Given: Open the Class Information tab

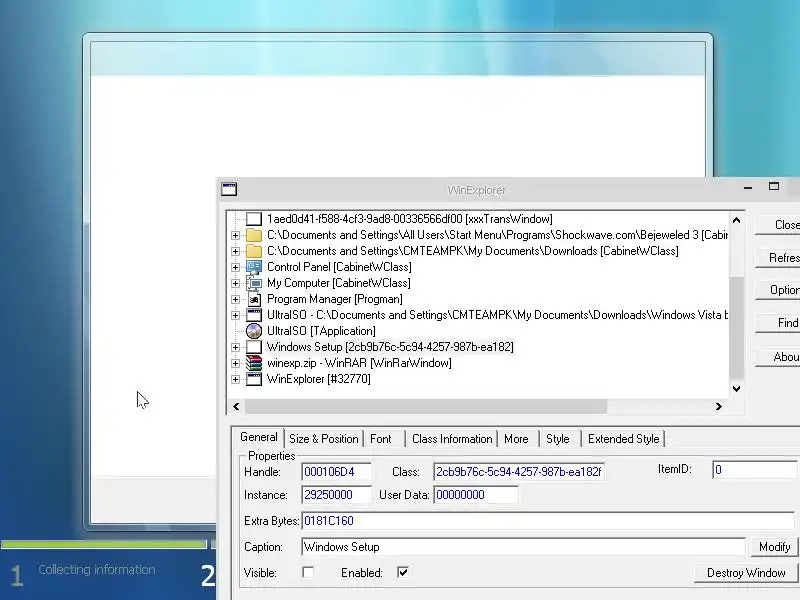Looking at the screenshot, I should [x=452, y=439].
